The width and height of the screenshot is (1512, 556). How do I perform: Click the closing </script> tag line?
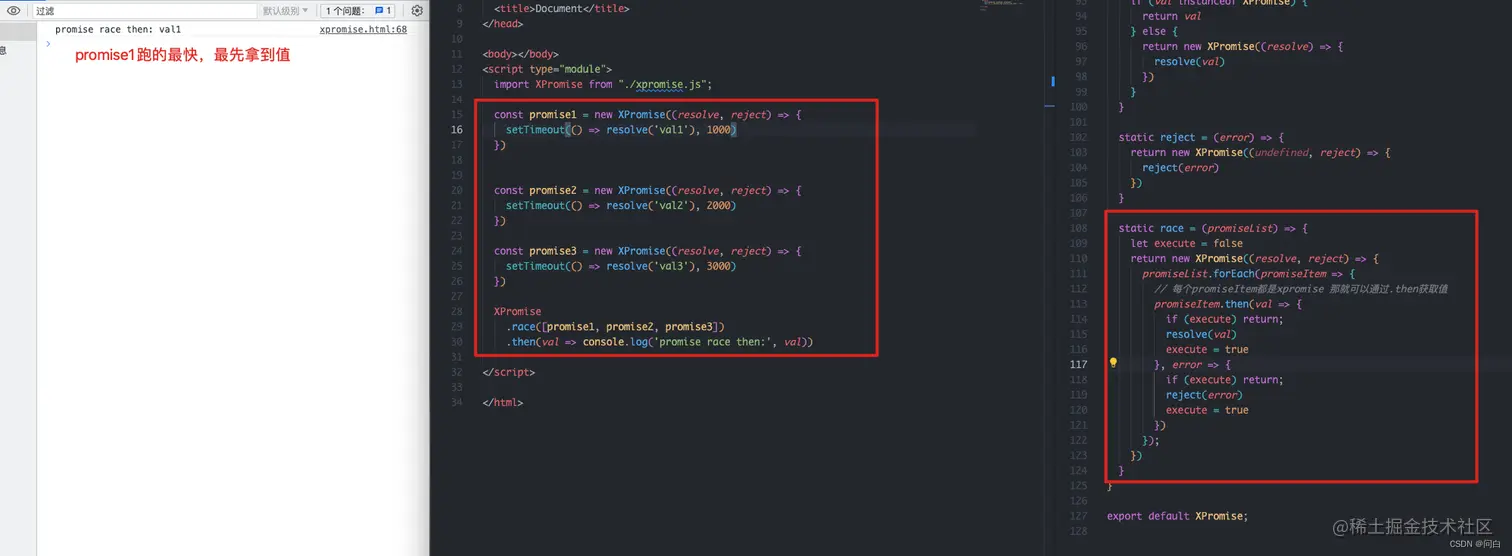click(x=508, y=372)
